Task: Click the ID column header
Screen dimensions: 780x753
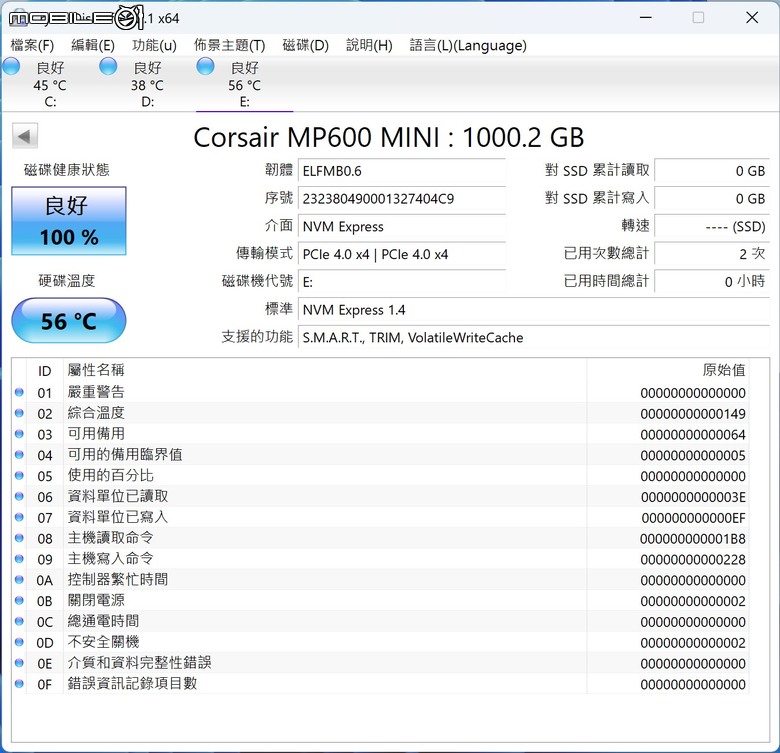Action: tap(44, 371)
